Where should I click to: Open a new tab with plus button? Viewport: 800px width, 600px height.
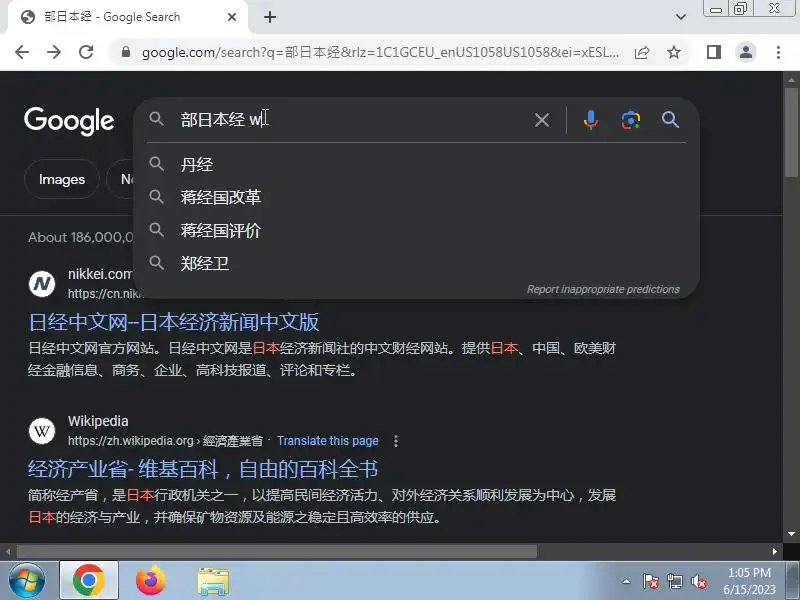[x=270, y=17]
